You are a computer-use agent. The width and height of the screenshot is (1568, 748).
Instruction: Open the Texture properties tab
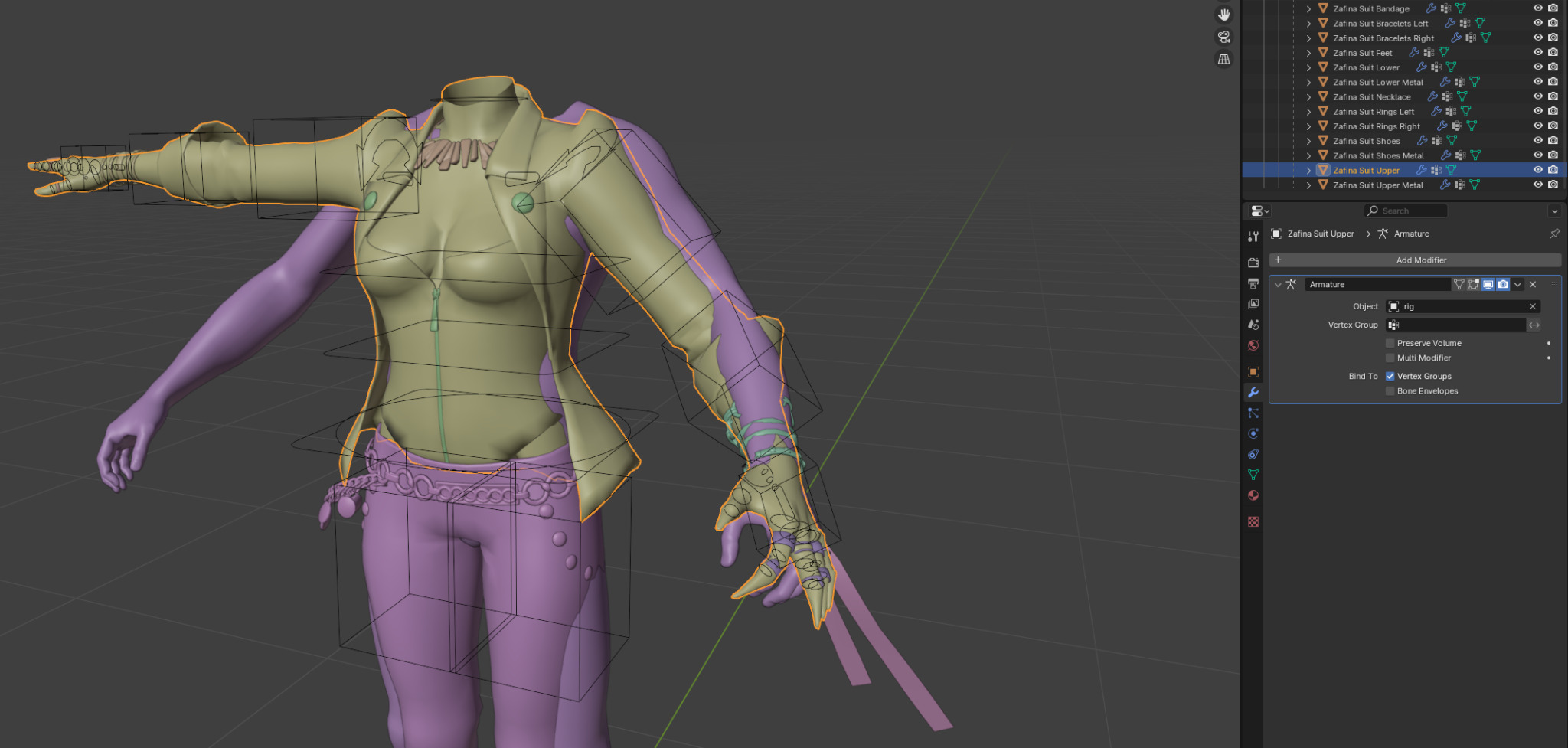click(x=1253, y=521)
